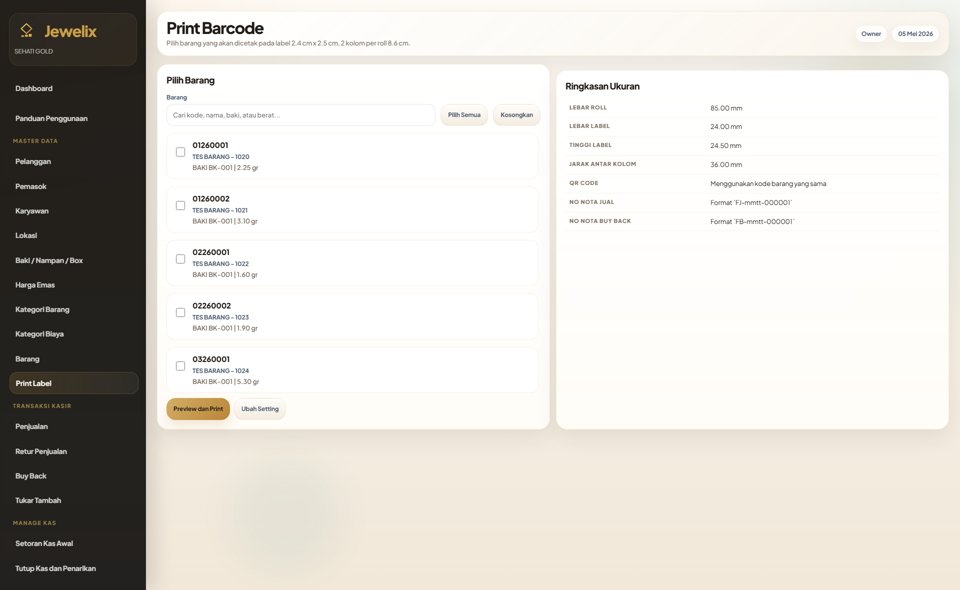The width and height of the screenshot is (960, 590).
Task: Click the item name TES BARANG - 1020
Action: [220, 157]
